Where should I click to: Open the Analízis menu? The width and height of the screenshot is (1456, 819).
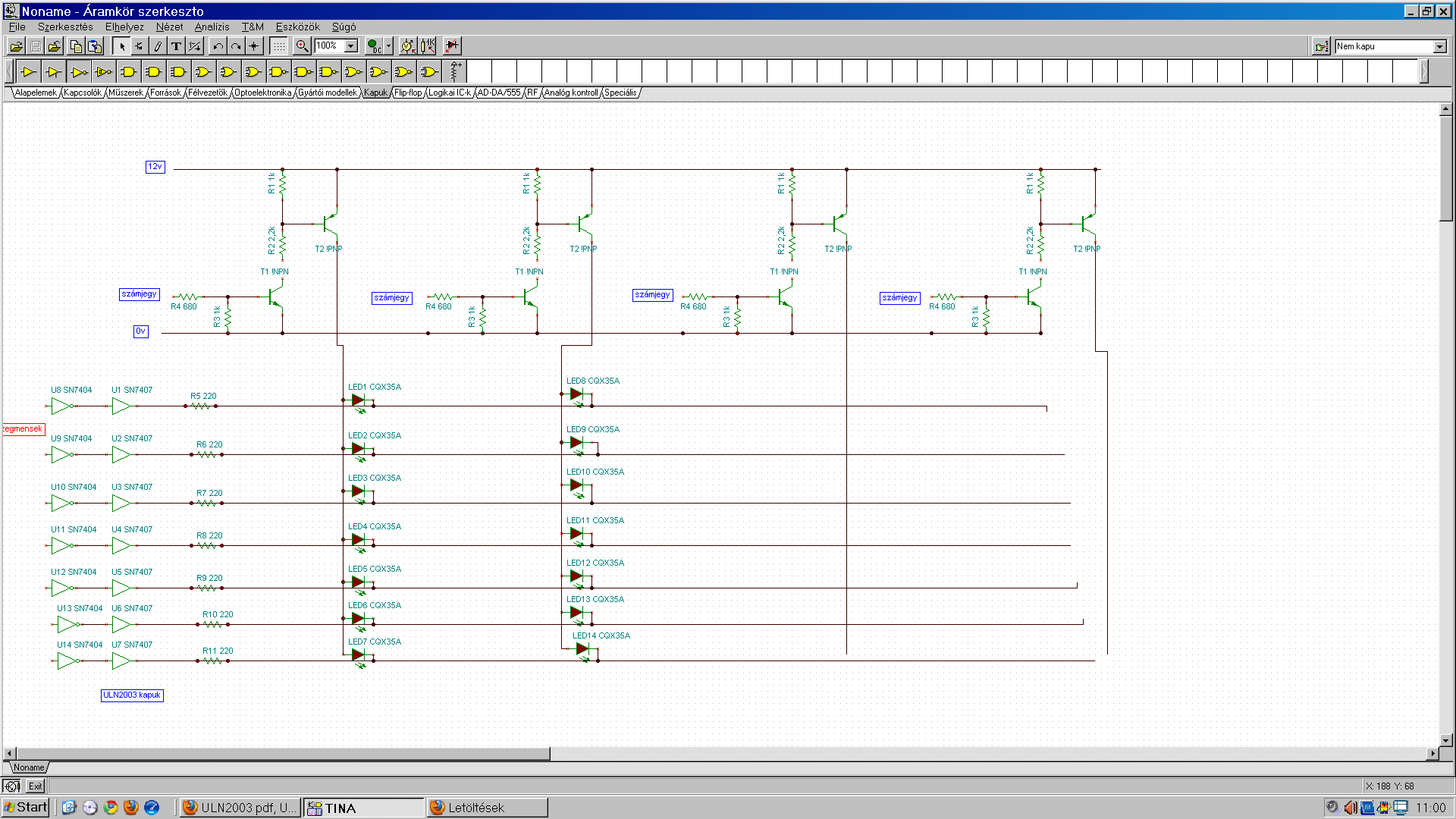click(212, 27)
